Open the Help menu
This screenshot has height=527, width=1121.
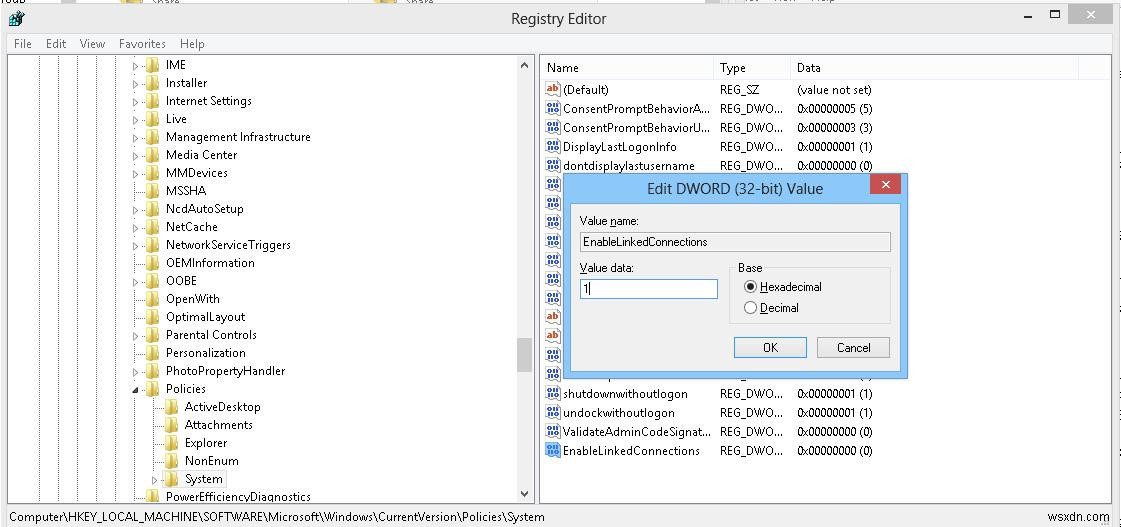click(x=192, y=44)
